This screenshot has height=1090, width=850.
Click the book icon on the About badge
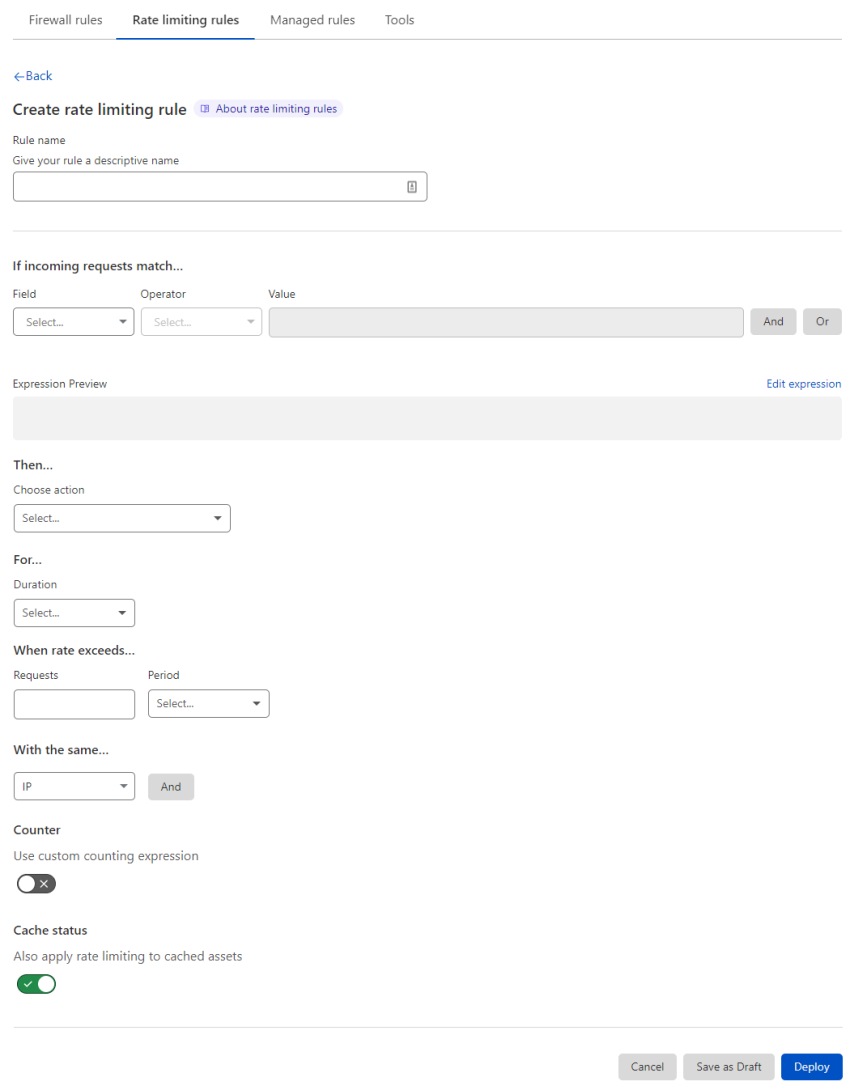click(204, 108)
